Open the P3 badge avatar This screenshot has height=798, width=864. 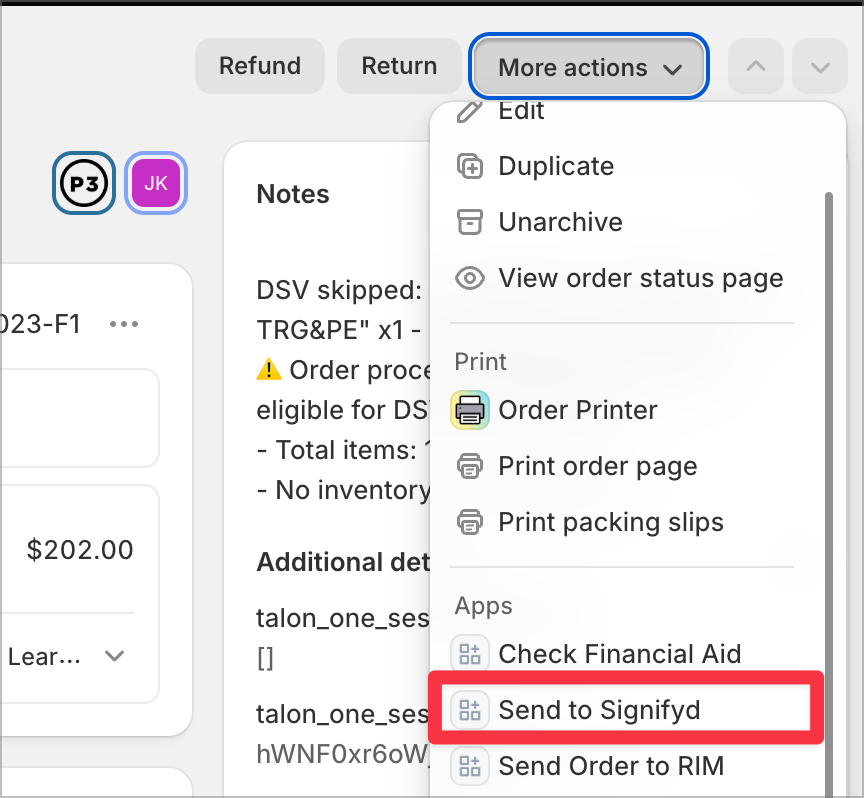84,184
